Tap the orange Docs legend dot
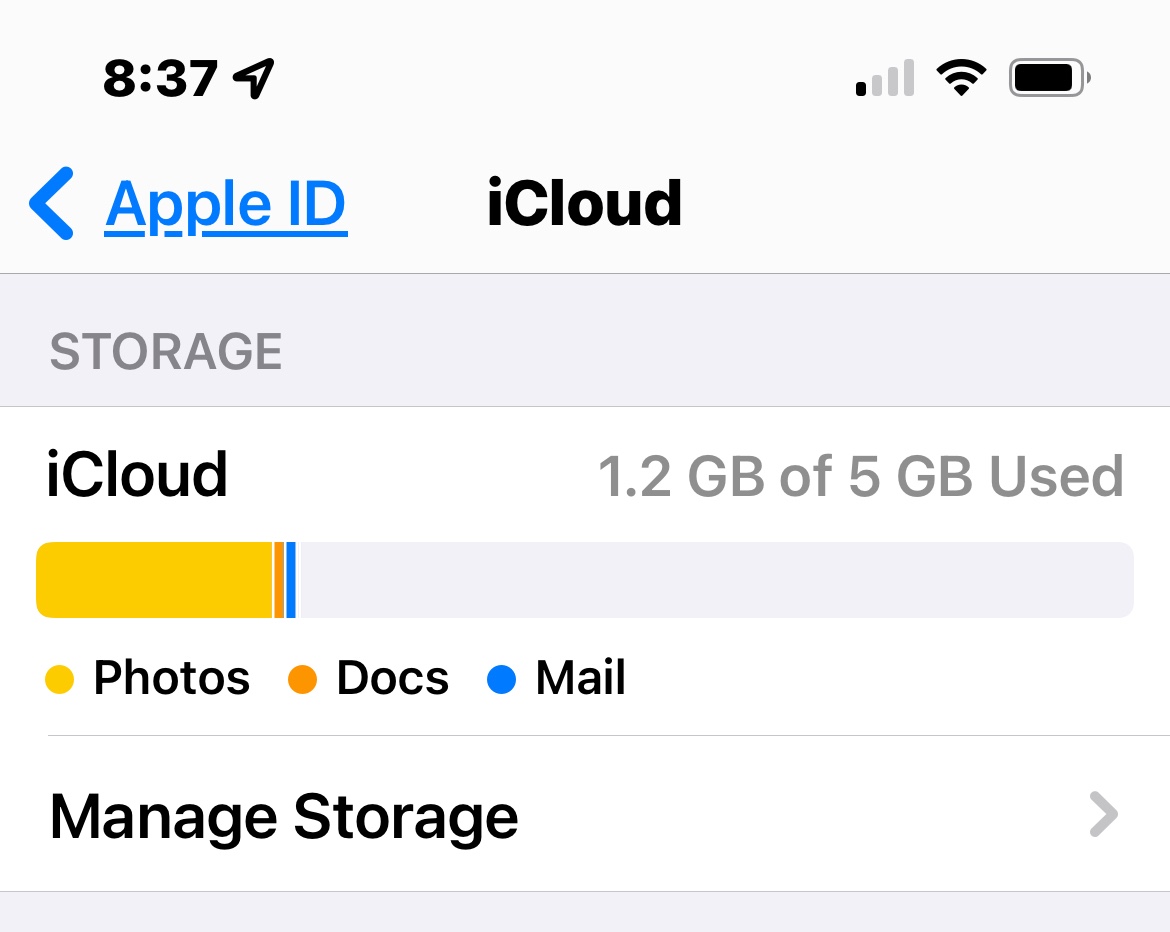The width and height of the screenshot is (1170, 932). pyautogui.click(x=302, y=680)
